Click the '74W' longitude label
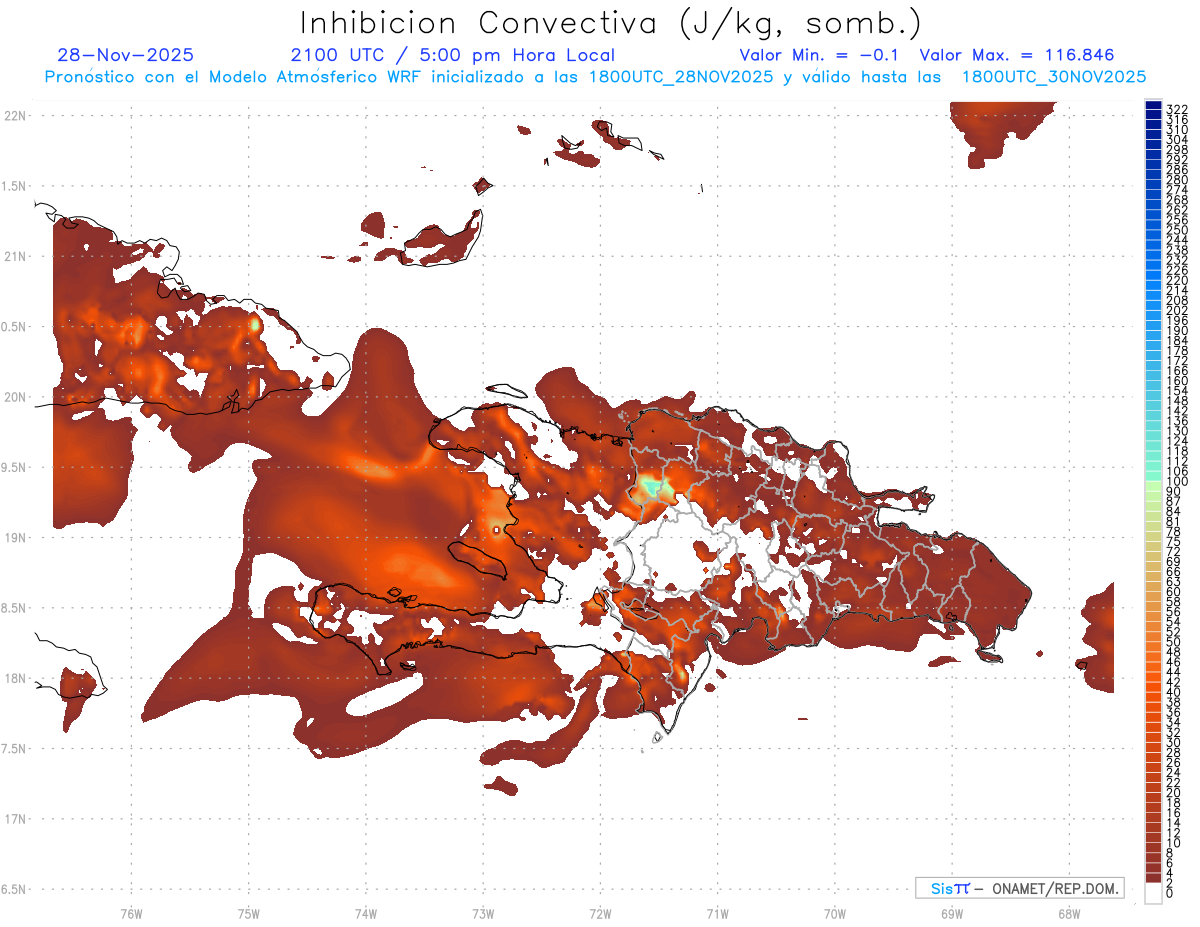Screen dimensions: 1200x927 coord(366,913)
